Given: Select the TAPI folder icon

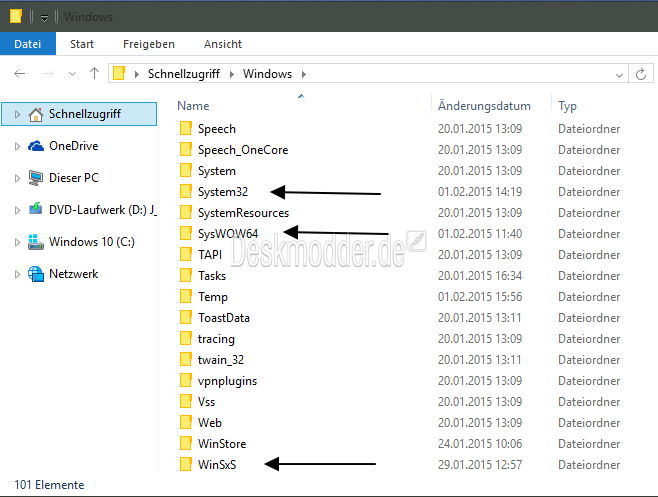Looking at the screenshot, I should [x=186, y=254].
